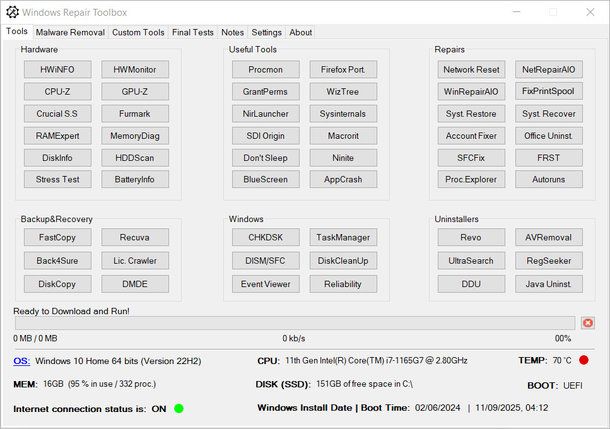
Task: Launch Recuva
Action: [x=135, y=237]
